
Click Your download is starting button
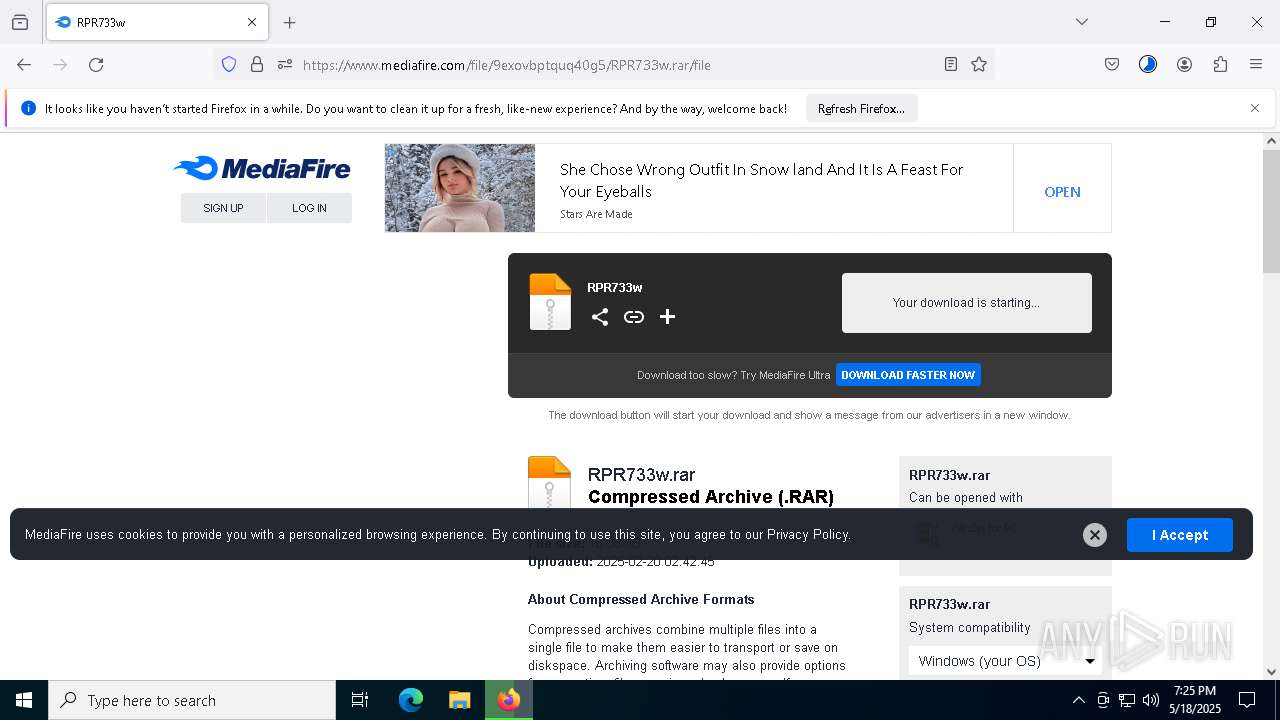(x=966, y=303)
